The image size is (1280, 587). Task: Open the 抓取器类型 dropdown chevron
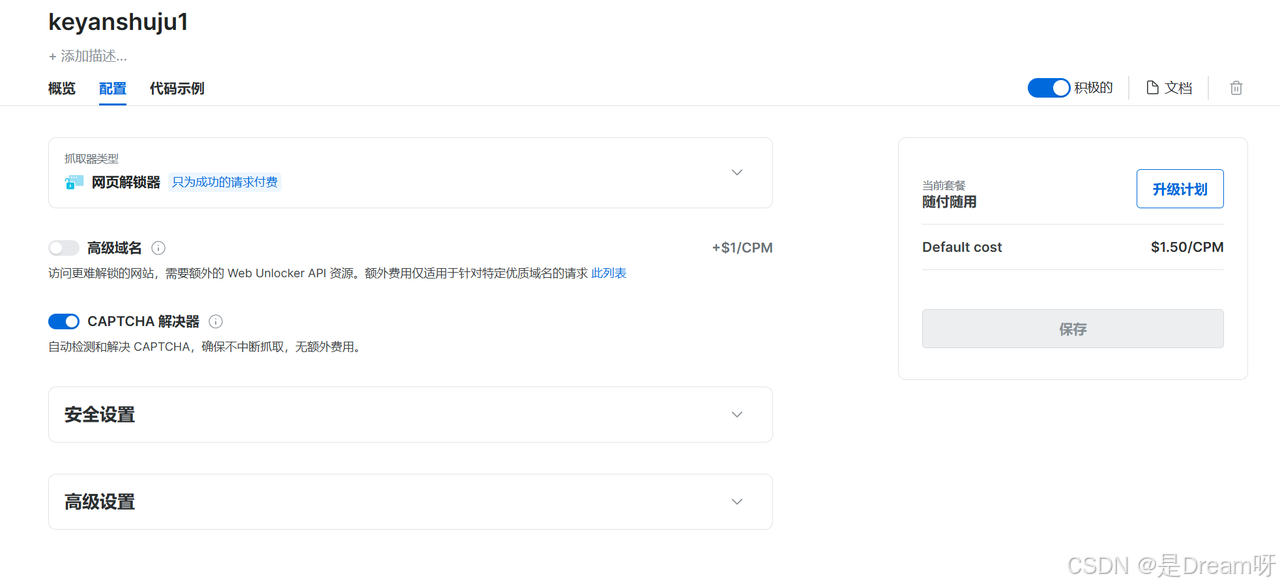point(737,173)
